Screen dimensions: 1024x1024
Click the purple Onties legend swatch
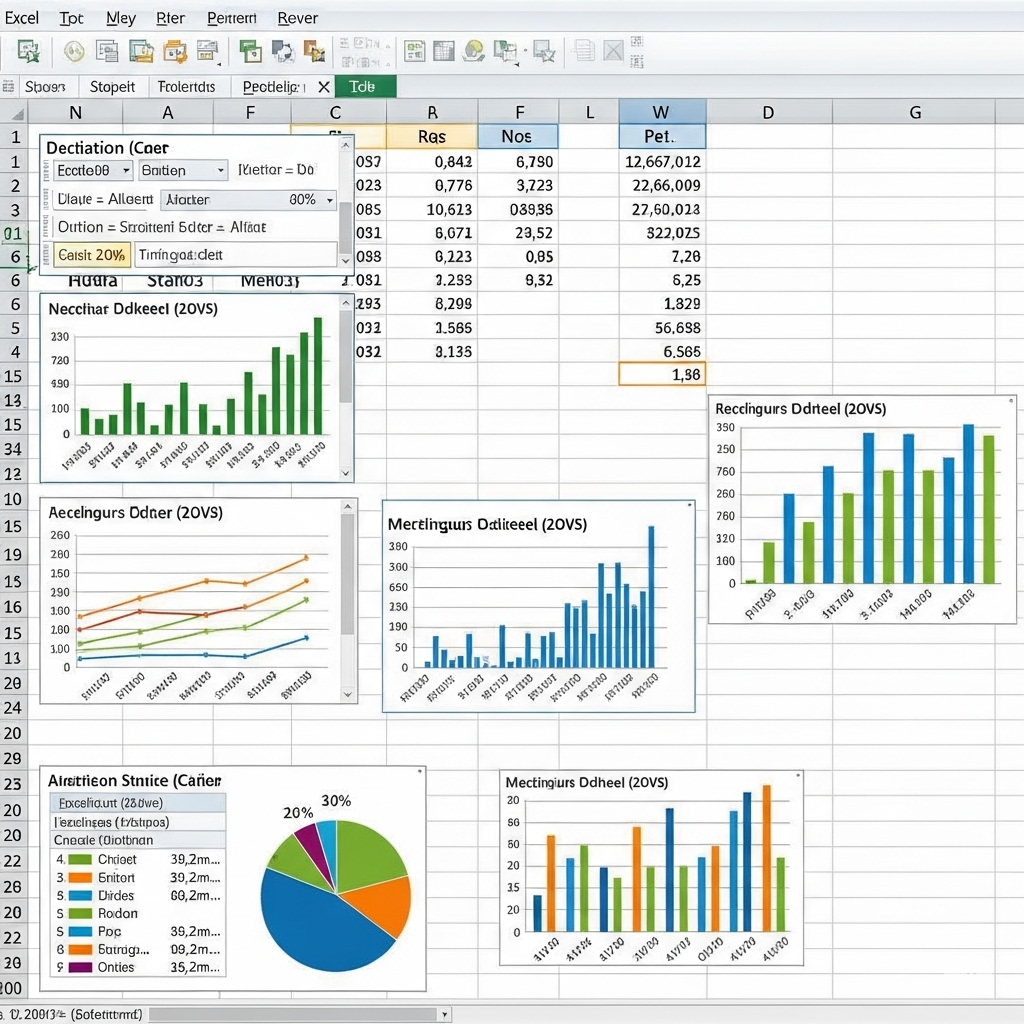pos(80,967)
